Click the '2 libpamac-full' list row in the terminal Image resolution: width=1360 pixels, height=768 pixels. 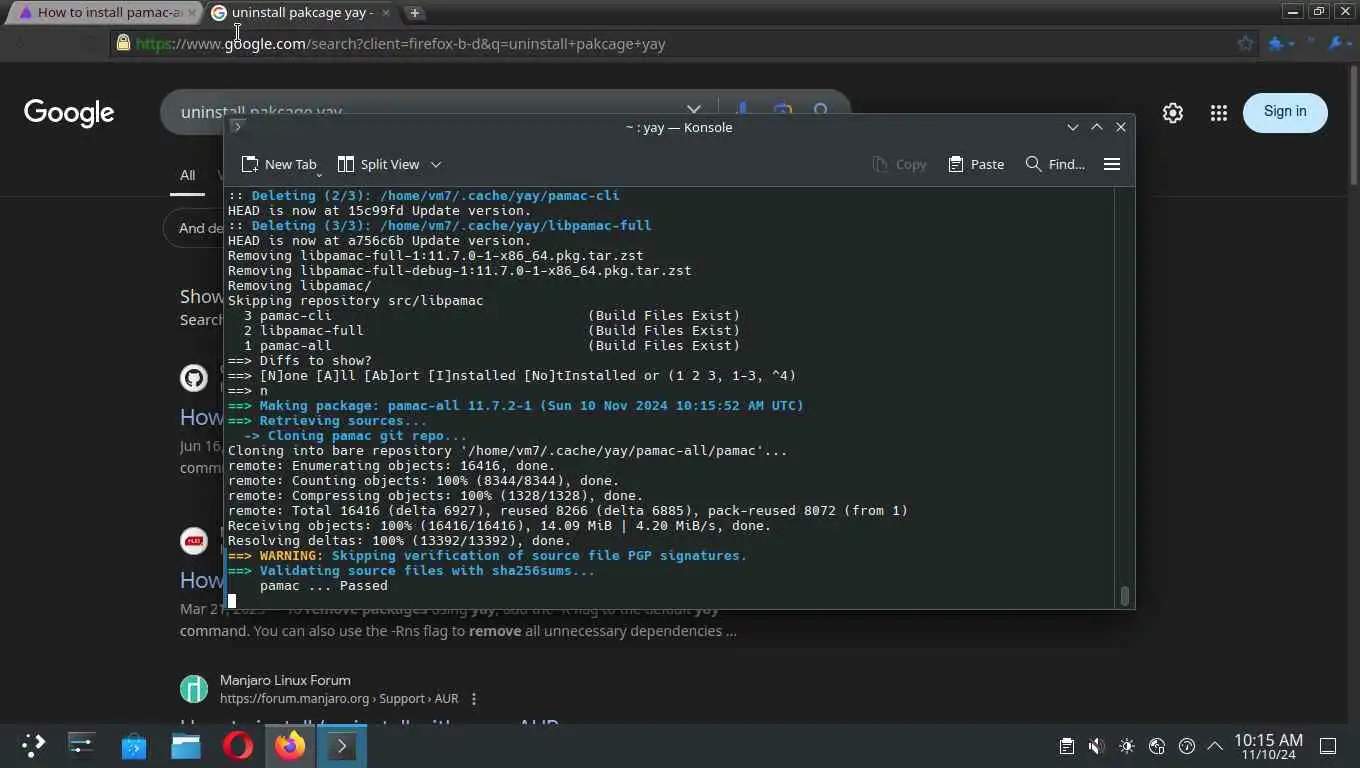click(492, 331)
